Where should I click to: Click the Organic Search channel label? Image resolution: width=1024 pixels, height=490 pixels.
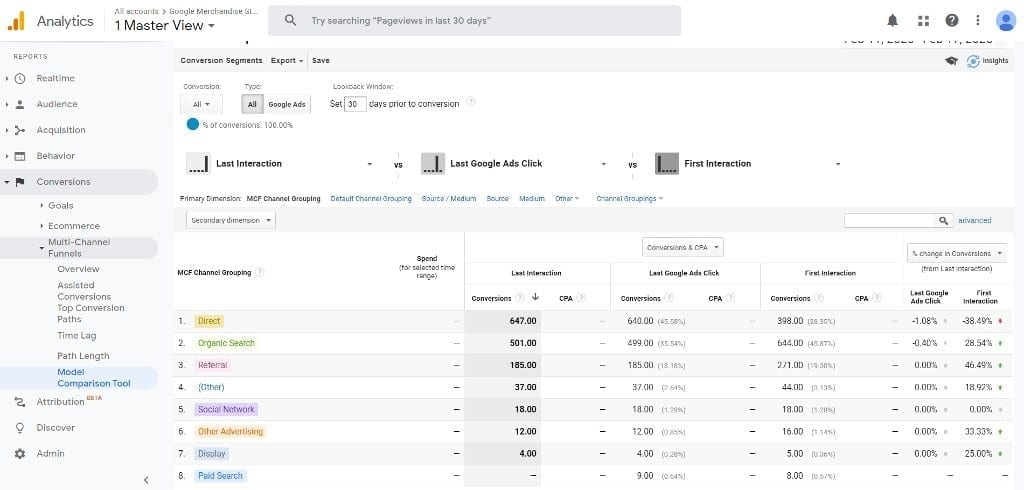point(226,343)
